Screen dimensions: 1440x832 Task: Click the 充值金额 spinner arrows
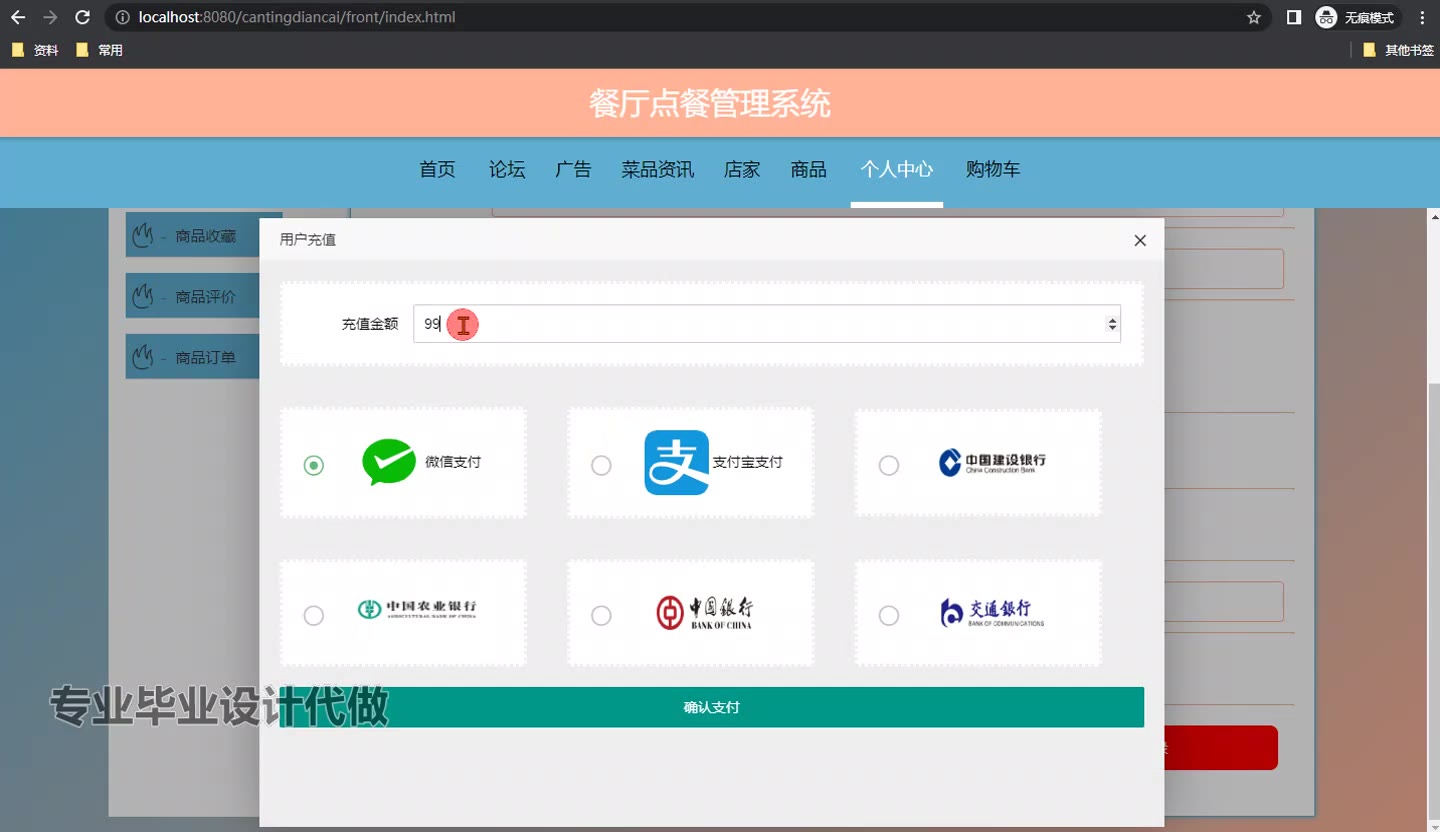[1112, 324]
